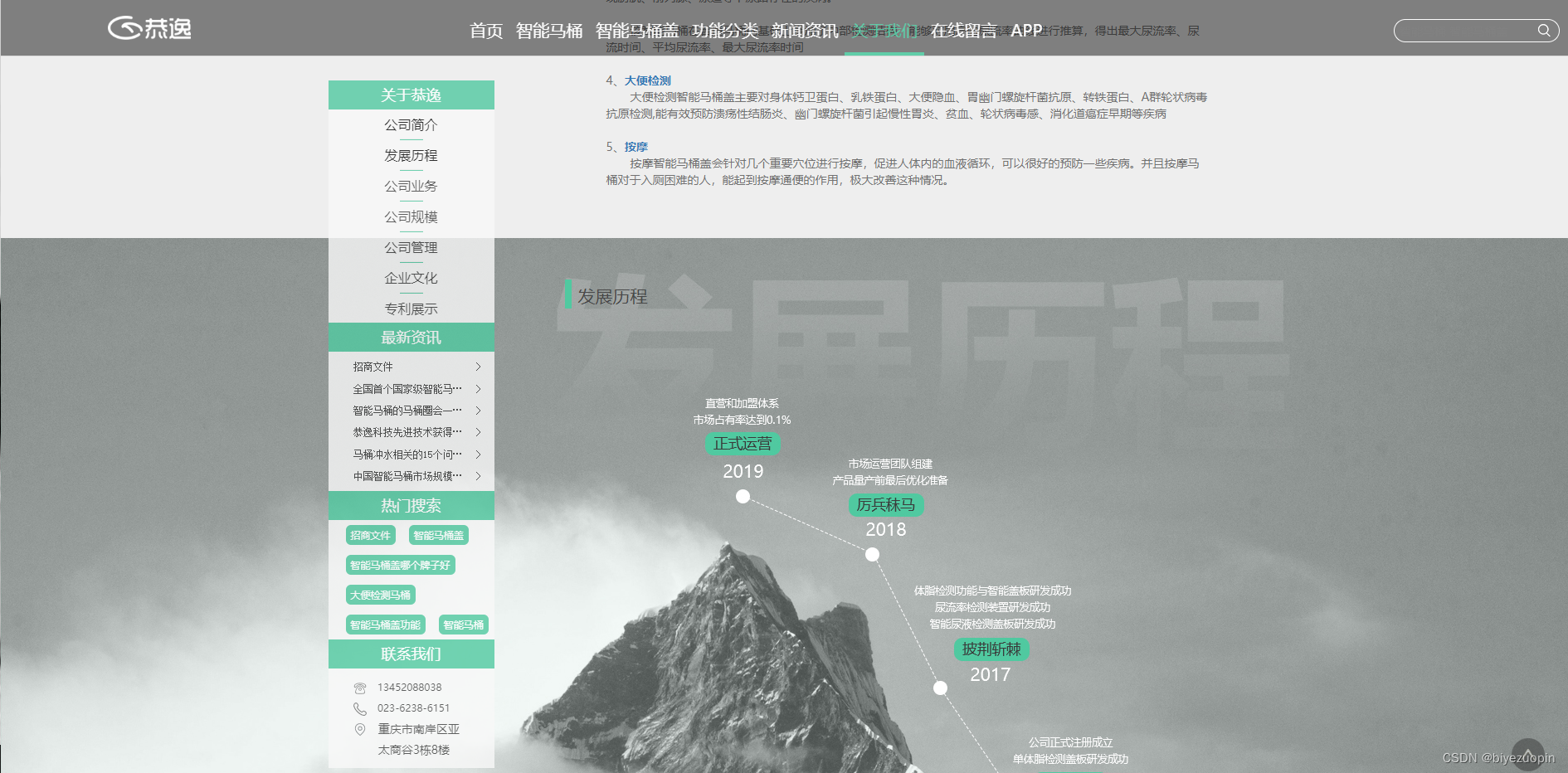1568x773 pixels.
Task: Click the 厉兵秣马 milestone label
Action: click(886, 504)
